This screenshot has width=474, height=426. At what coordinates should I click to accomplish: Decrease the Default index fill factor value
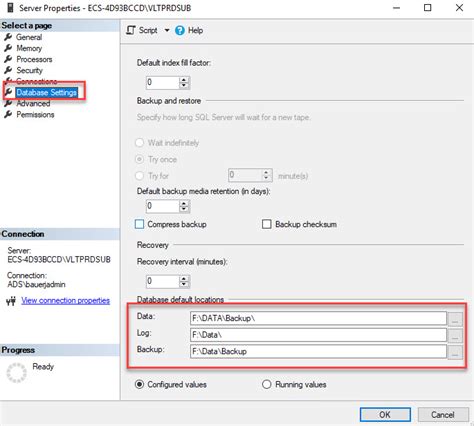click(184, 86)
